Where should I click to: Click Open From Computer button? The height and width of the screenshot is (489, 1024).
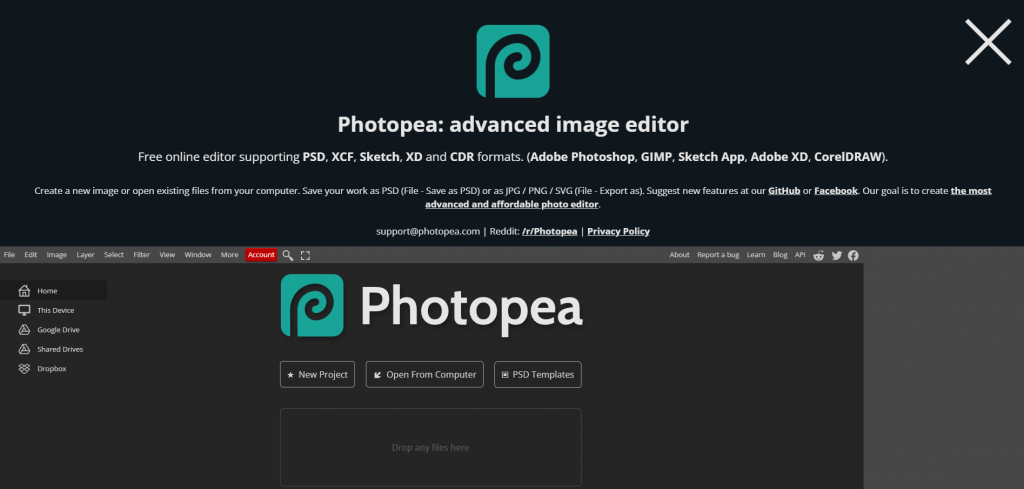tap(424, 375)
